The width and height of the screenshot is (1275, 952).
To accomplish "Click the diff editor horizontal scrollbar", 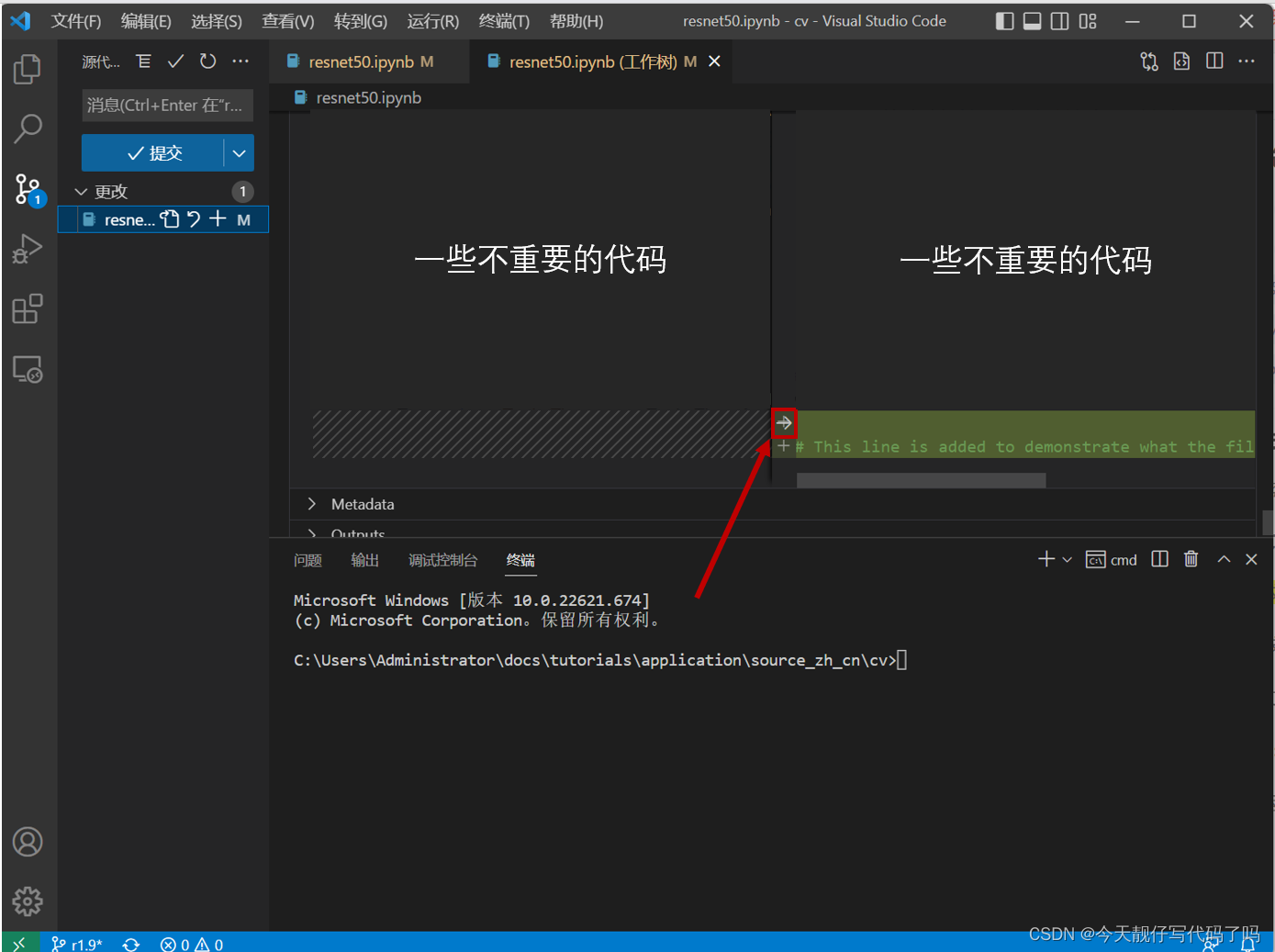I will click(921, 480).
